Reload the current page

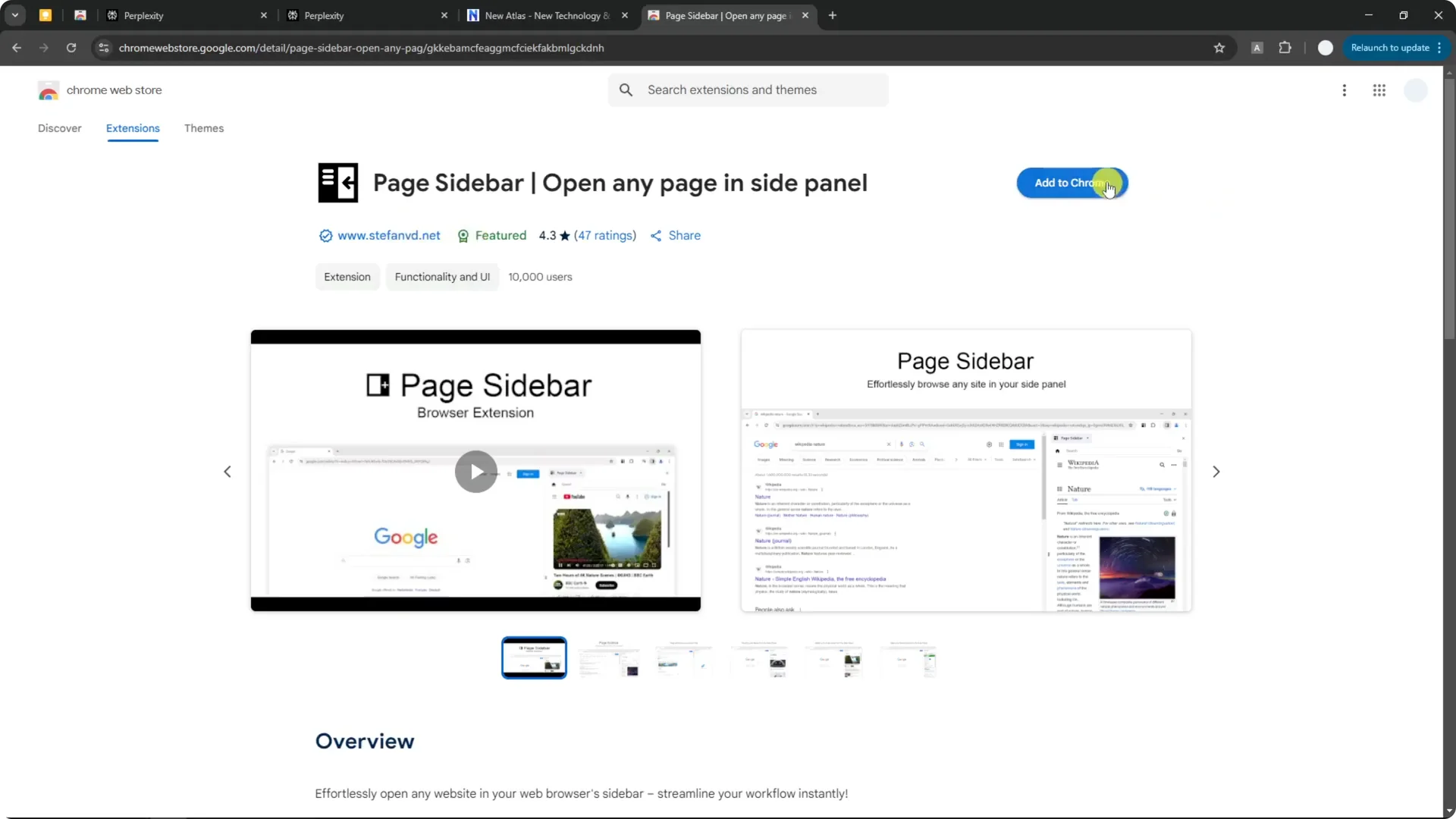coord(71,48)
